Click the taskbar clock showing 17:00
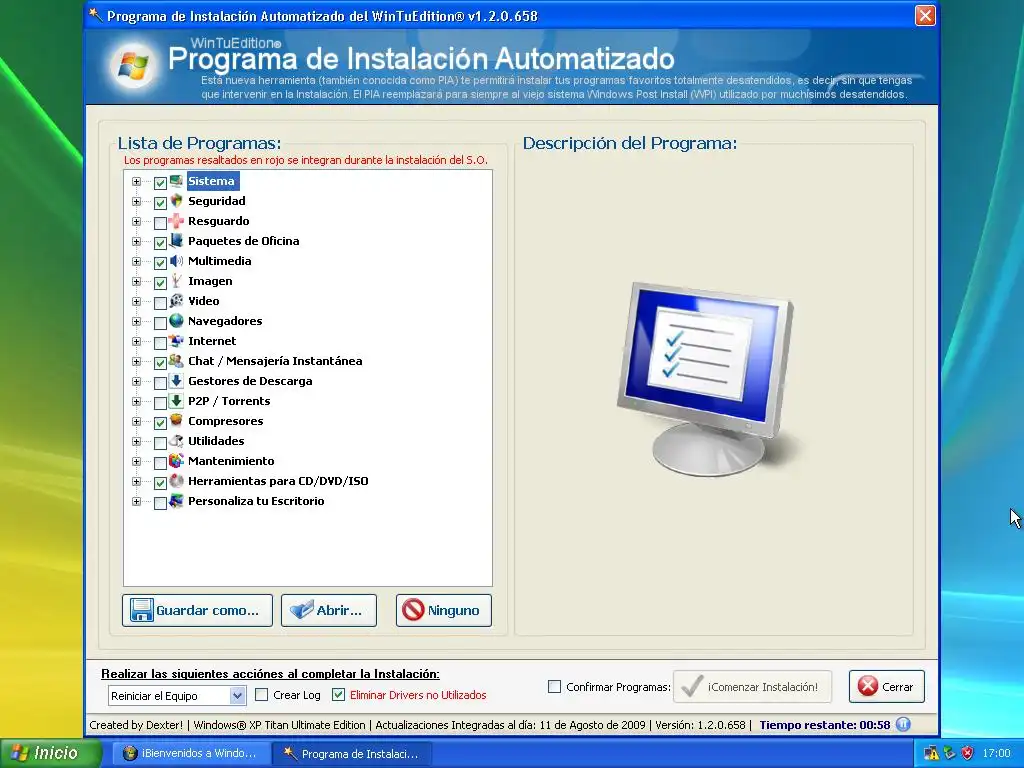This screenshot has height=768, width=1024. pos(996,753)
